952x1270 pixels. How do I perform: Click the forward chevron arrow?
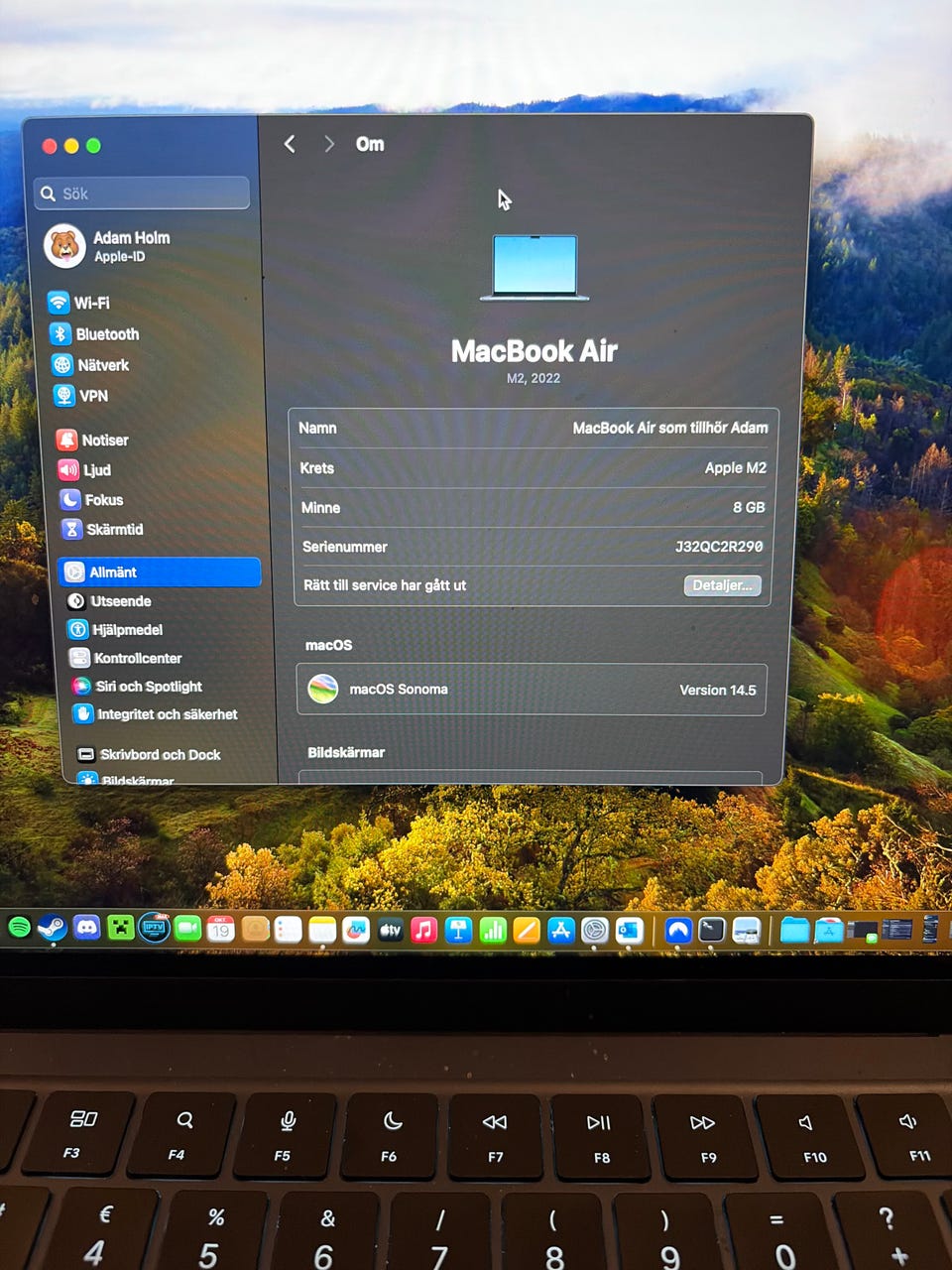coord(329,144)
